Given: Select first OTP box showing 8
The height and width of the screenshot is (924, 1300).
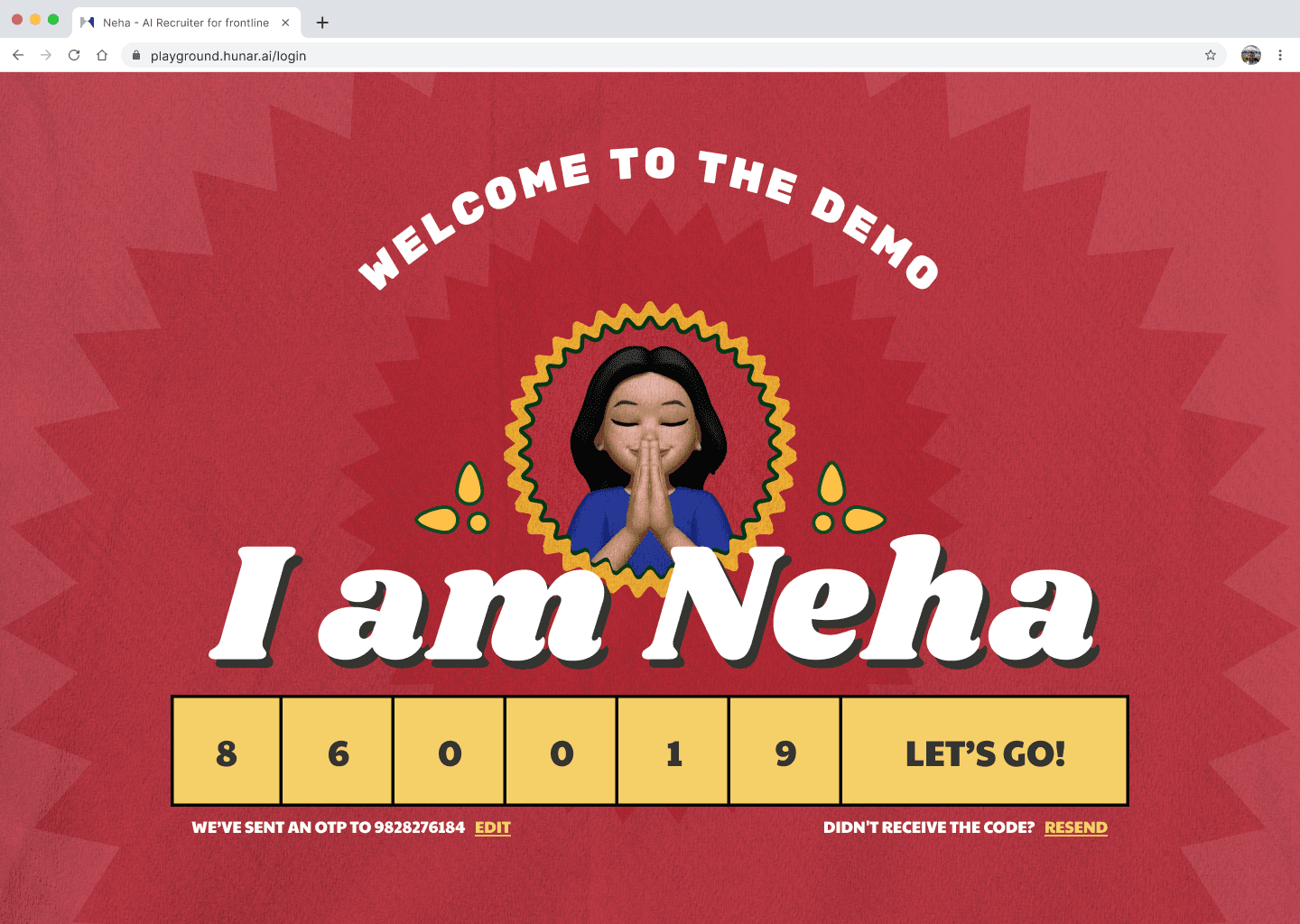Looking at the screenshot, I should point(227,751).
